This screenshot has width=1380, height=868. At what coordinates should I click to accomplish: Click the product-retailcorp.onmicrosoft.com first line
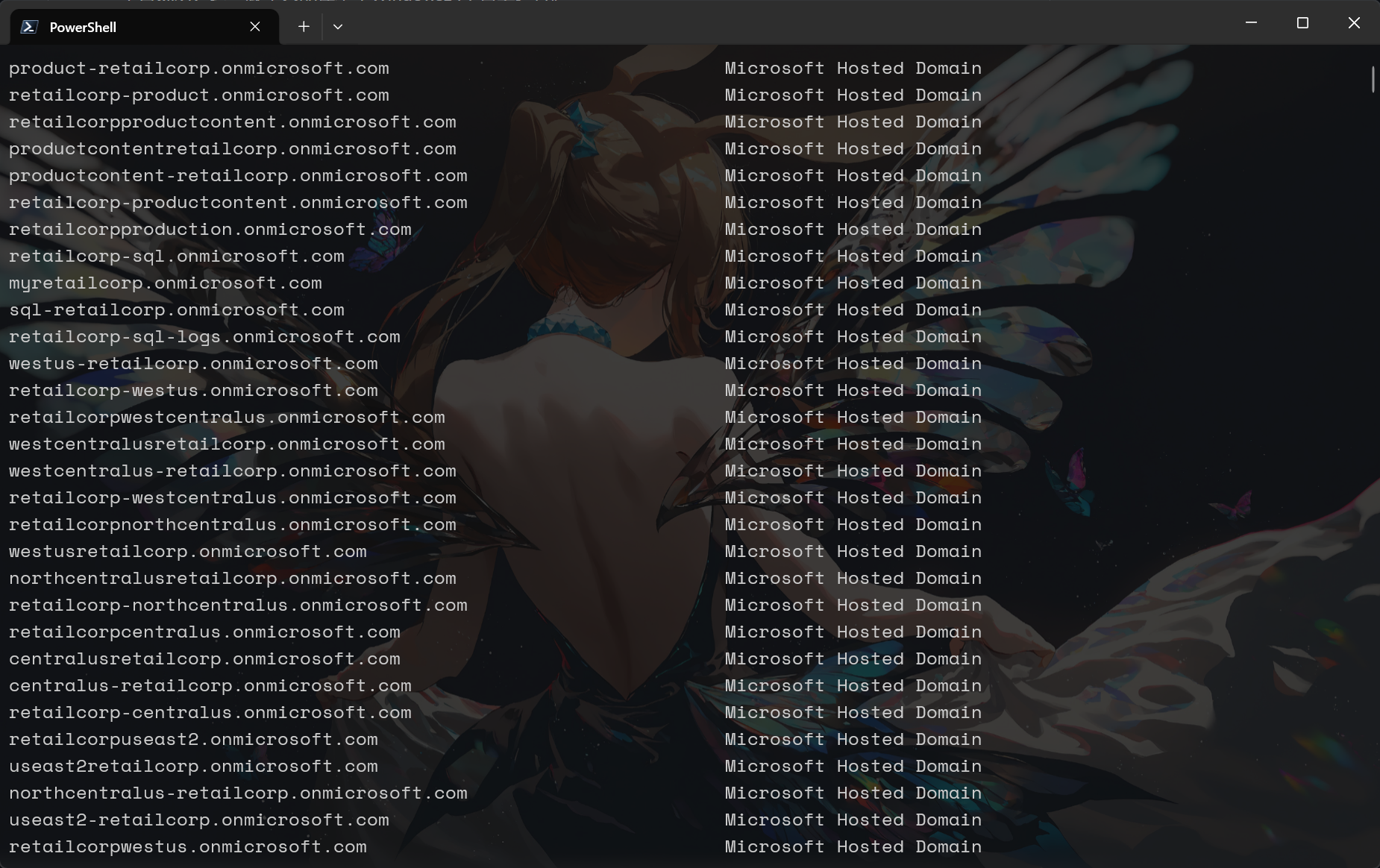199,69
